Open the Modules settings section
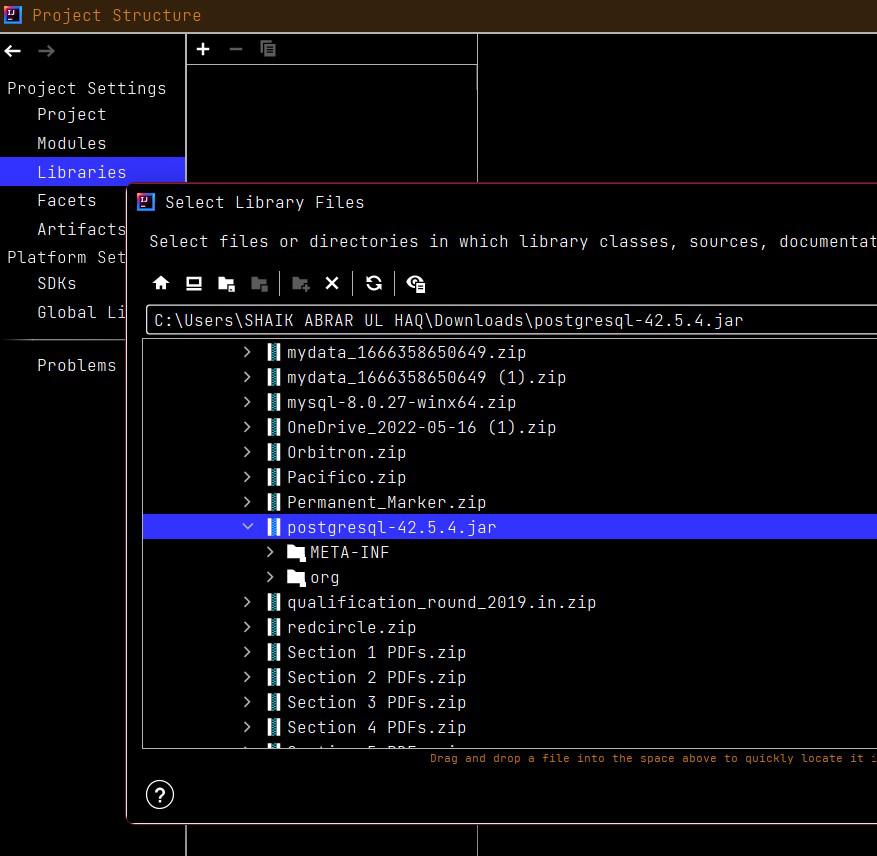Image resolution: width=877 pixels, height=856 pixels. (x=71, y=143)
